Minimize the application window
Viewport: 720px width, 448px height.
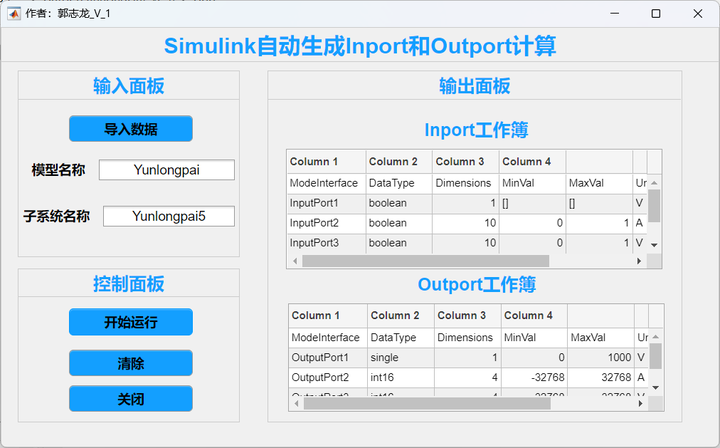click(x=615, y=14)
